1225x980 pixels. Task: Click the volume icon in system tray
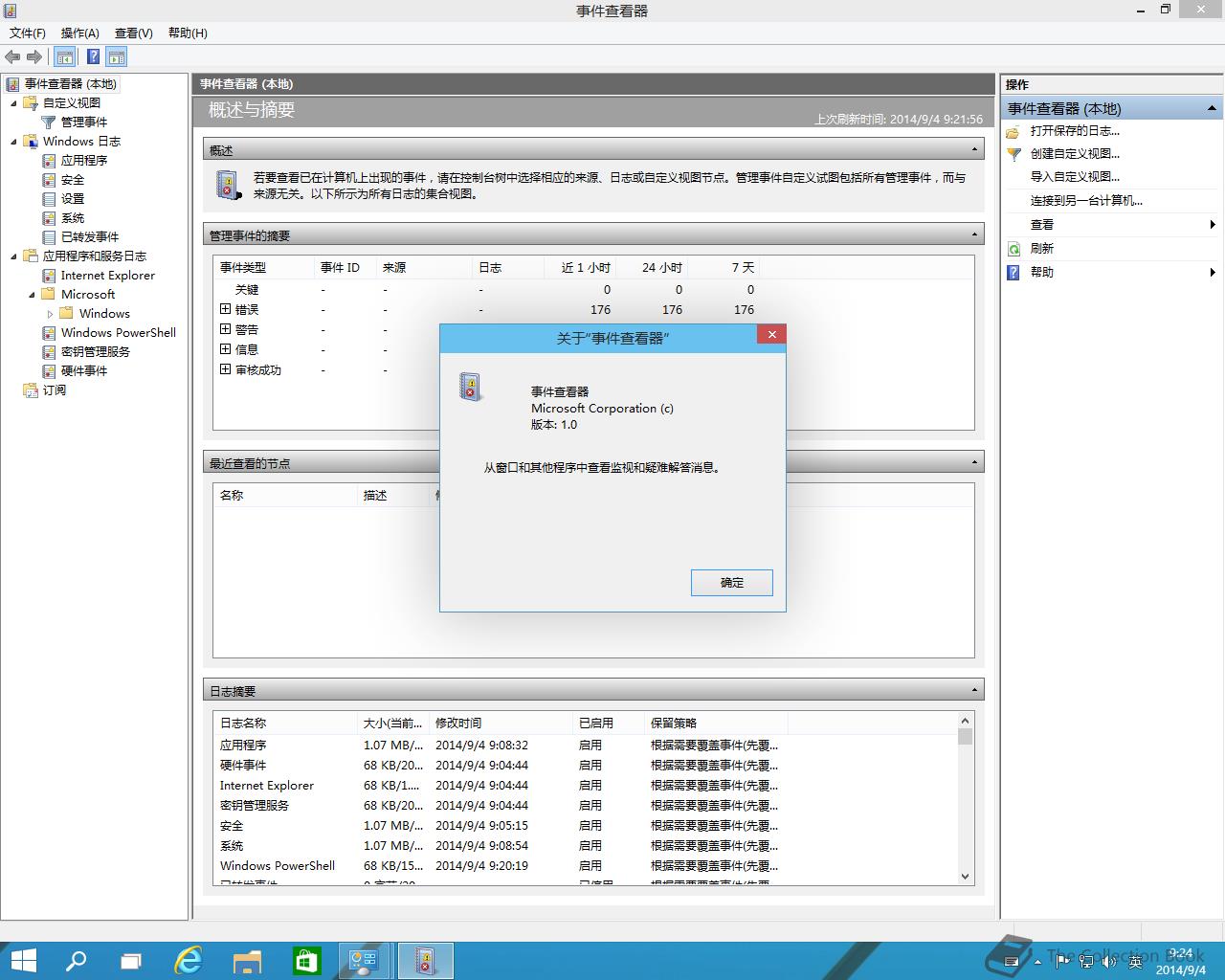click(x=1109, y=961)
